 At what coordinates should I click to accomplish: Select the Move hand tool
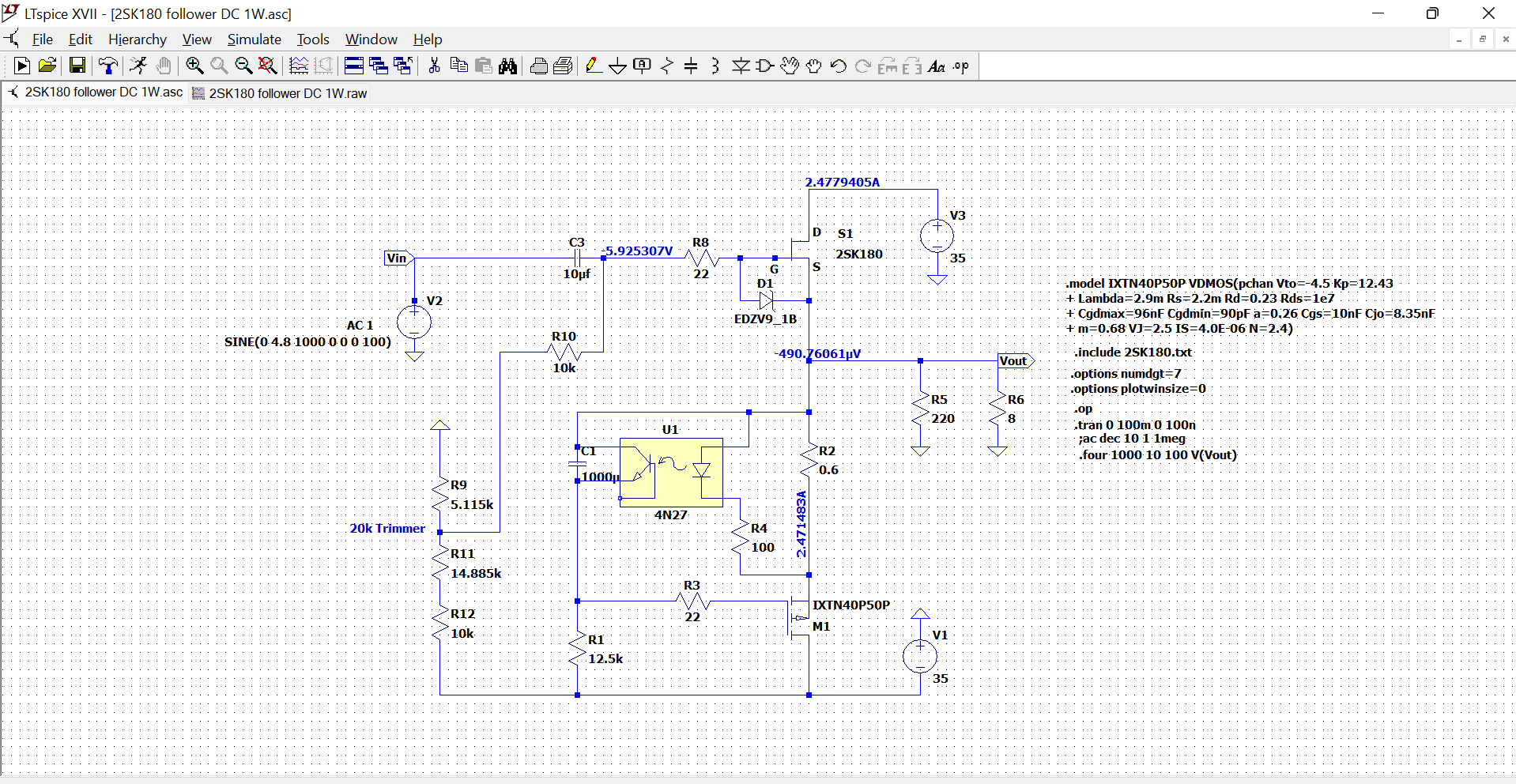pos(790,66)
